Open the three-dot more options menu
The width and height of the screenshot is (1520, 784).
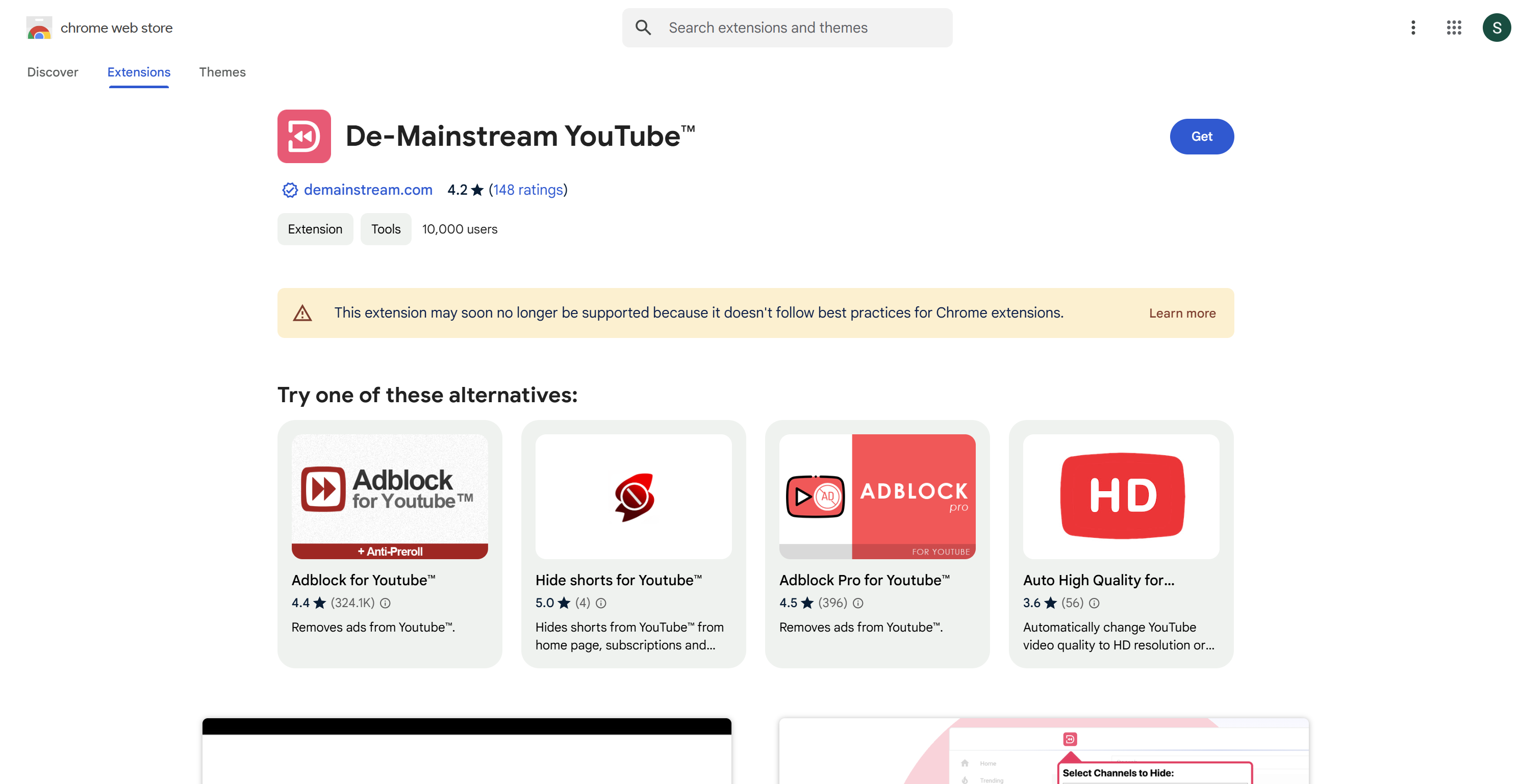pyautogui.click(x=1412, y=28)
